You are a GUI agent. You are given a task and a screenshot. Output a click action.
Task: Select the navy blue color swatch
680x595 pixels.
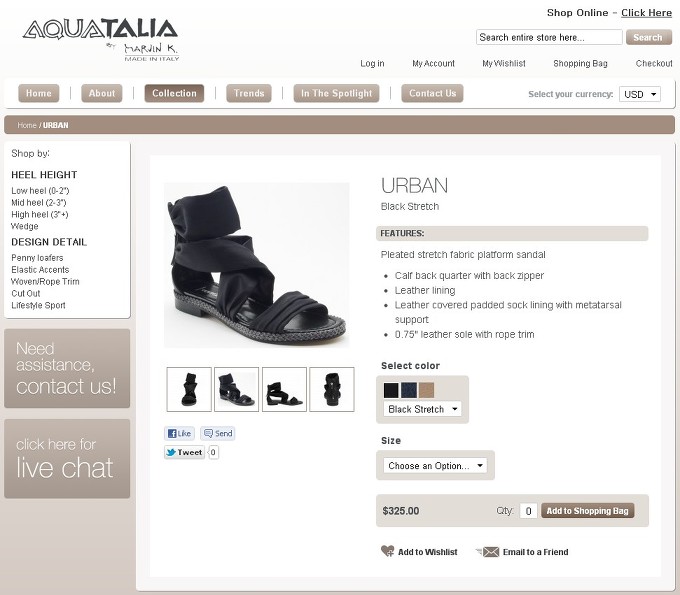pos(409,390)
